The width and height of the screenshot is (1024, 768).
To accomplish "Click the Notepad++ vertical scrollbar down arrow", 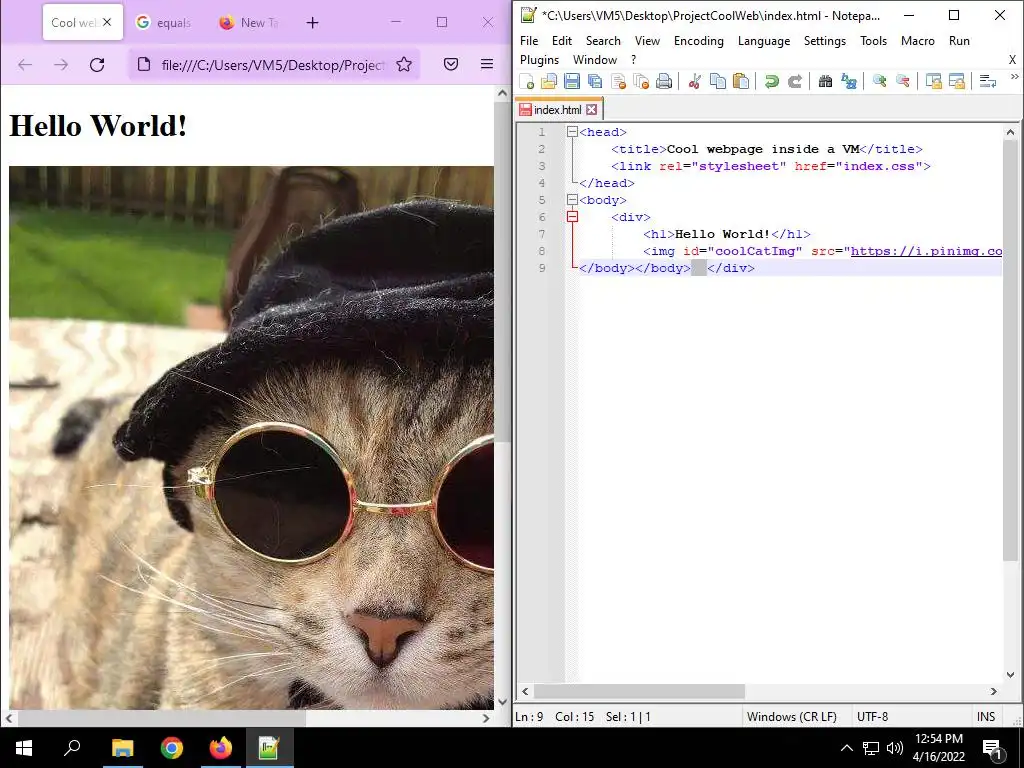I will pyautogui.click(x=1010, y=675).
